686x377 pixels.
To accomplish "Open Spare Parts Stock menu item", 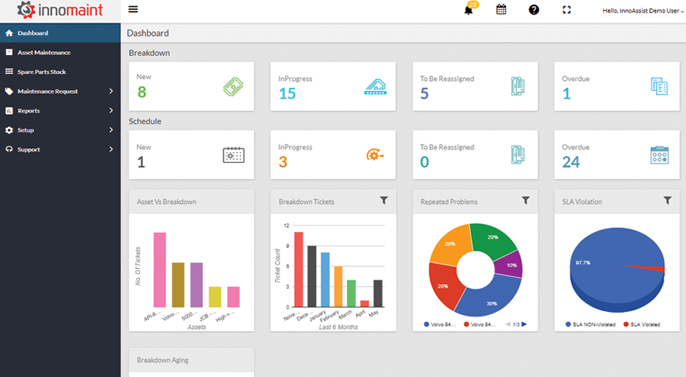I will [x=60, y=72].
